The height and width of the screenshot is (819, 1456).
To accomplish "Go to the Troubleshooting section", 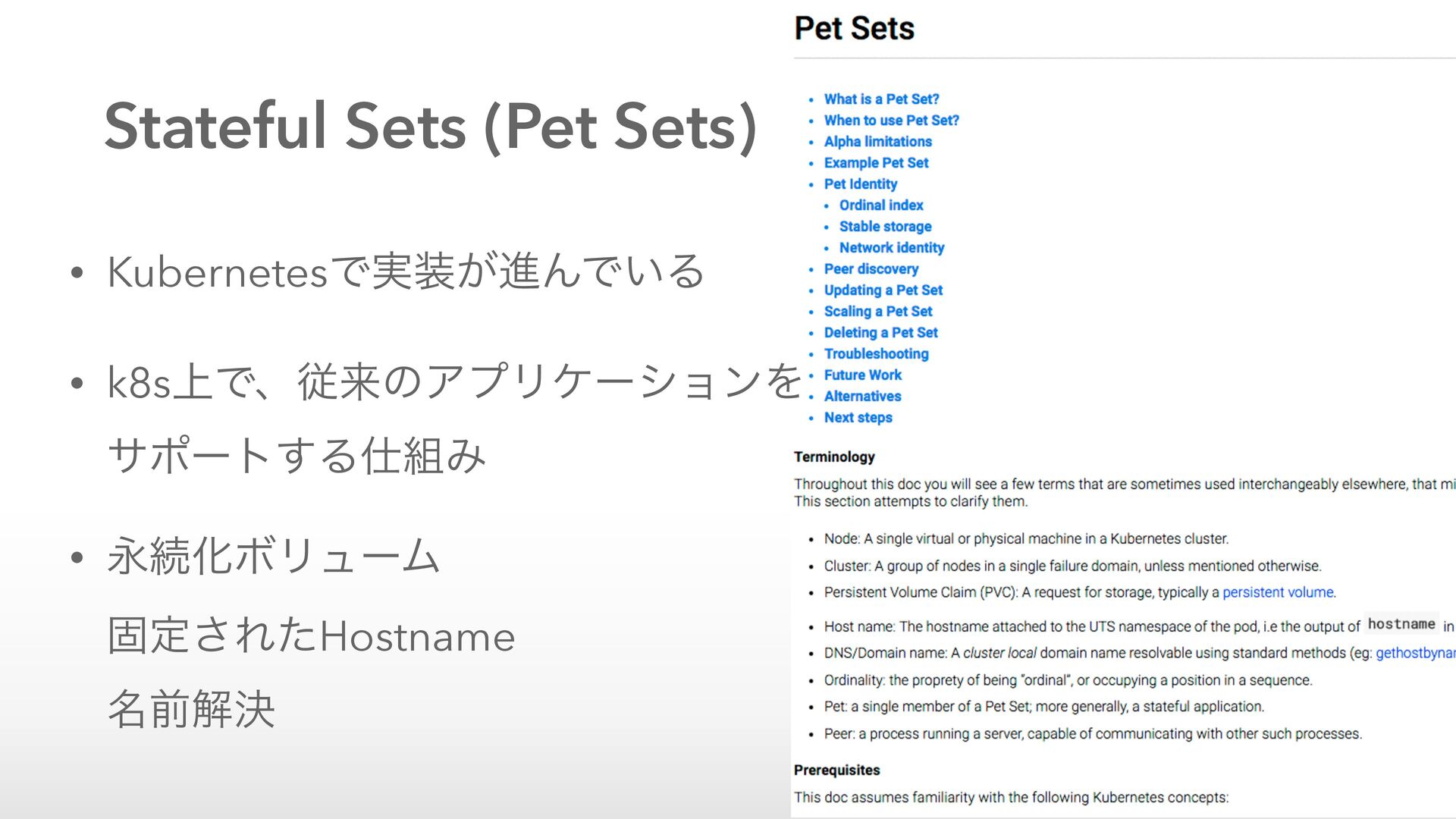I will point(876,354).
